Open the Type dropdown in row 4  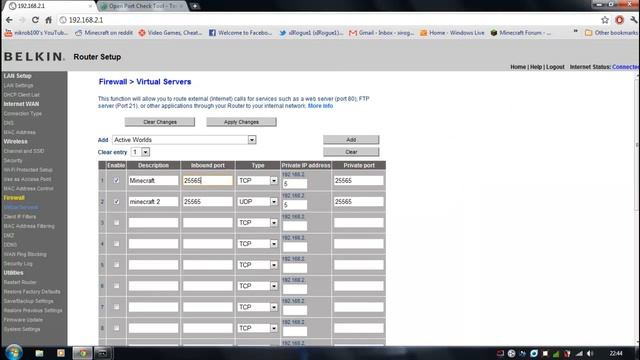coord(258,244)
